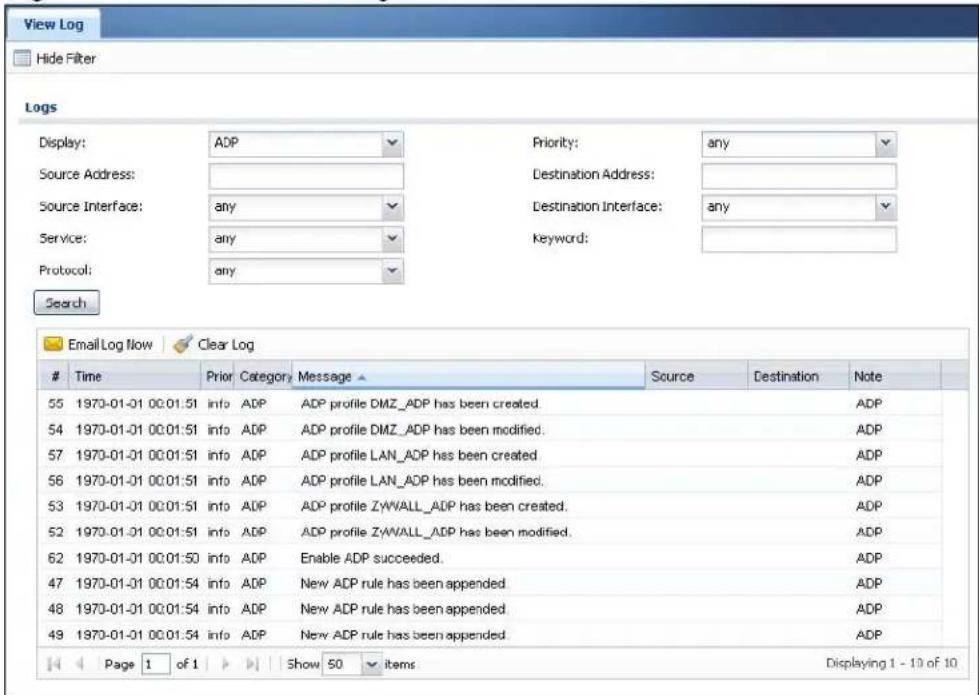Select log row number 48
Viewport: 979px width, 695px height.
pos(489,609)
